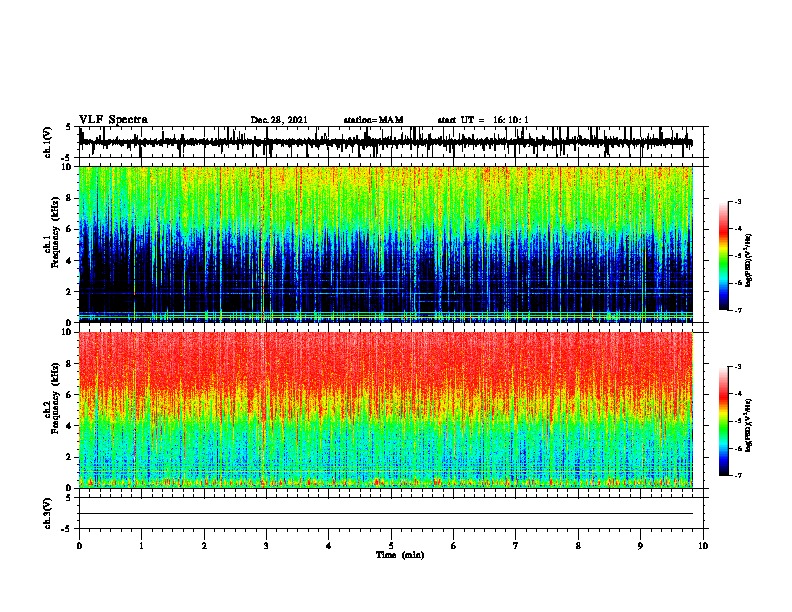Click the "-7" label on ch.2 color bar
Screen dimensions: 792x612
click(737, 475)
